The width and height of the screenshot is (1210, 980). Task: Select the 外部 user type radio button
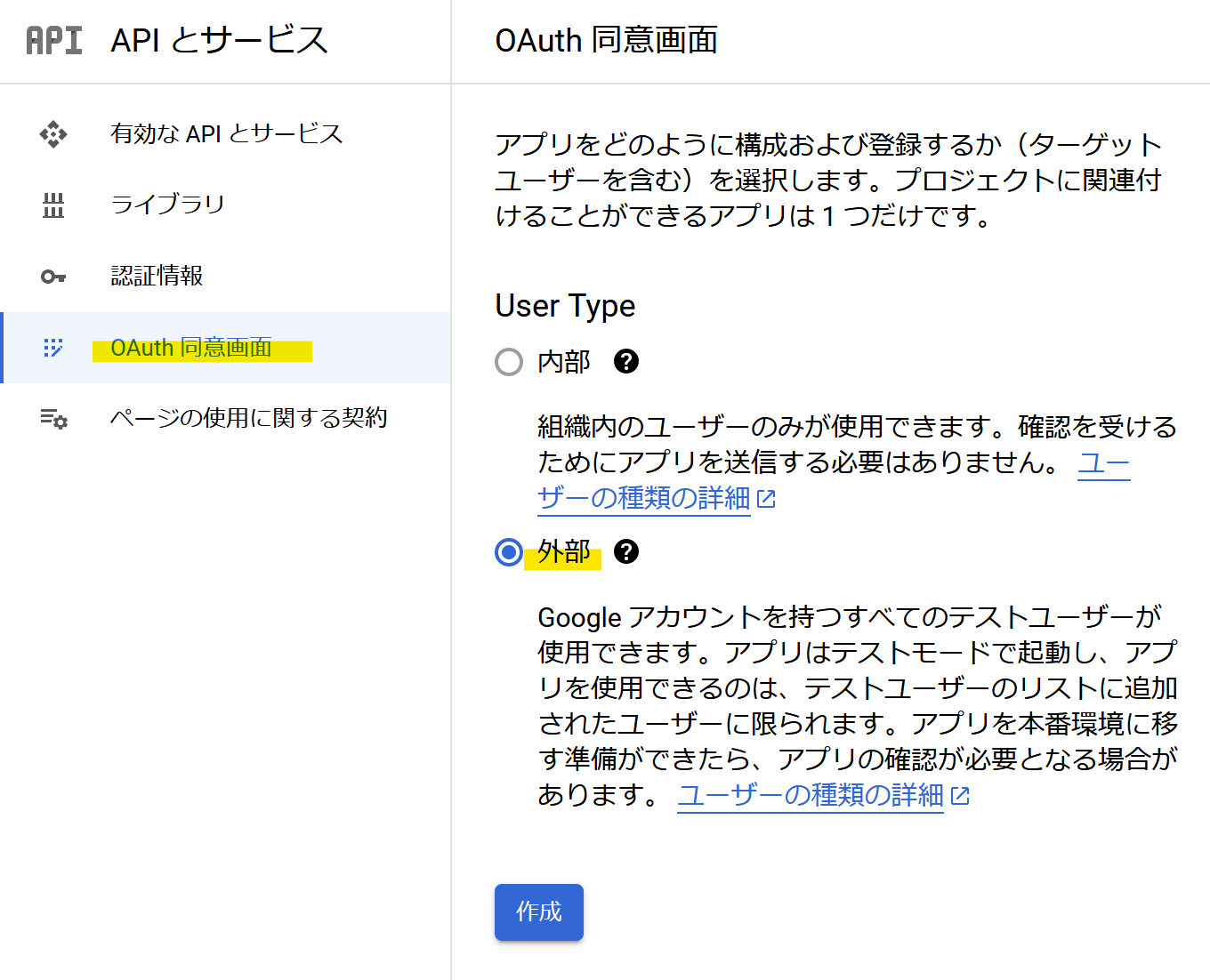(x=509, y=552)
